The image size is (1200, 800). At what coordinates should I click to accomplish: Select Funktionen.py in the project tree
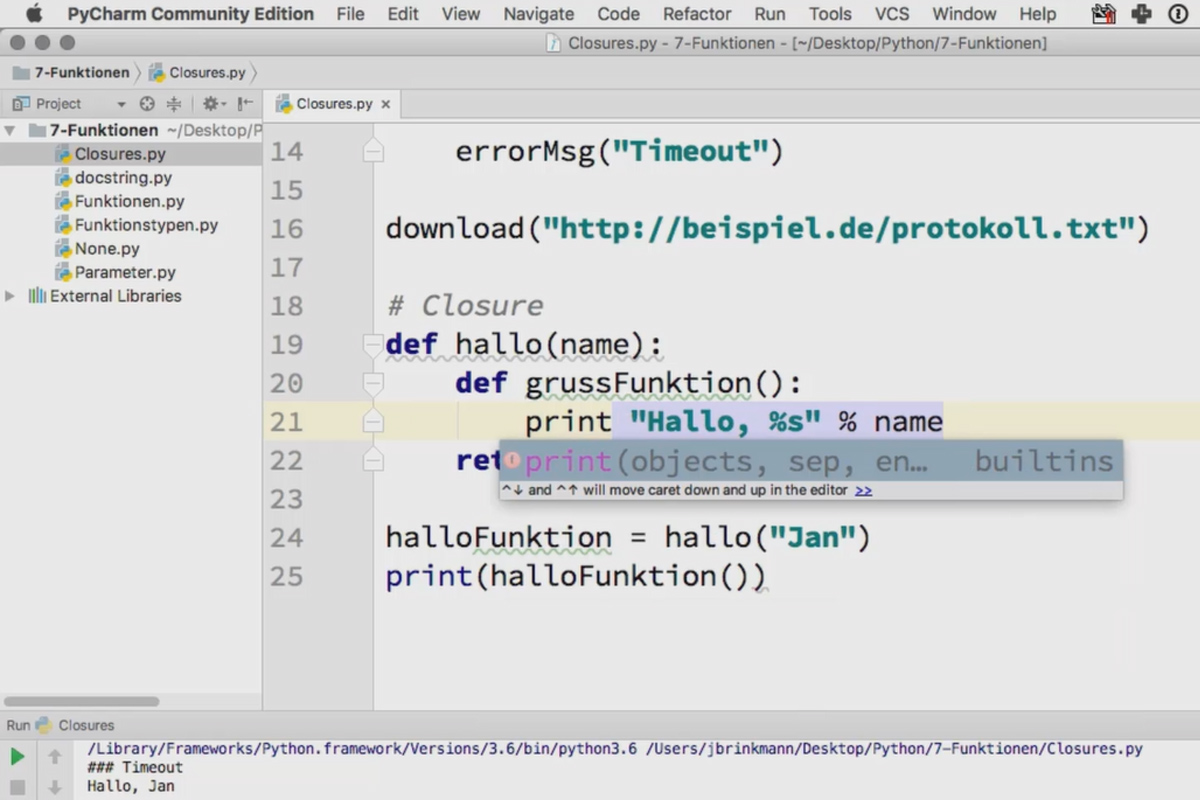(129, 202)
